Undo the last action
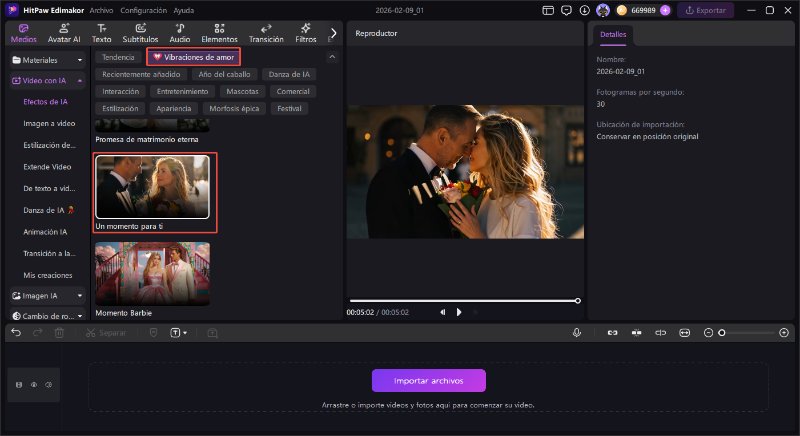Image resolution: width=800 pixels, height=436 pixels. point(16,332)
